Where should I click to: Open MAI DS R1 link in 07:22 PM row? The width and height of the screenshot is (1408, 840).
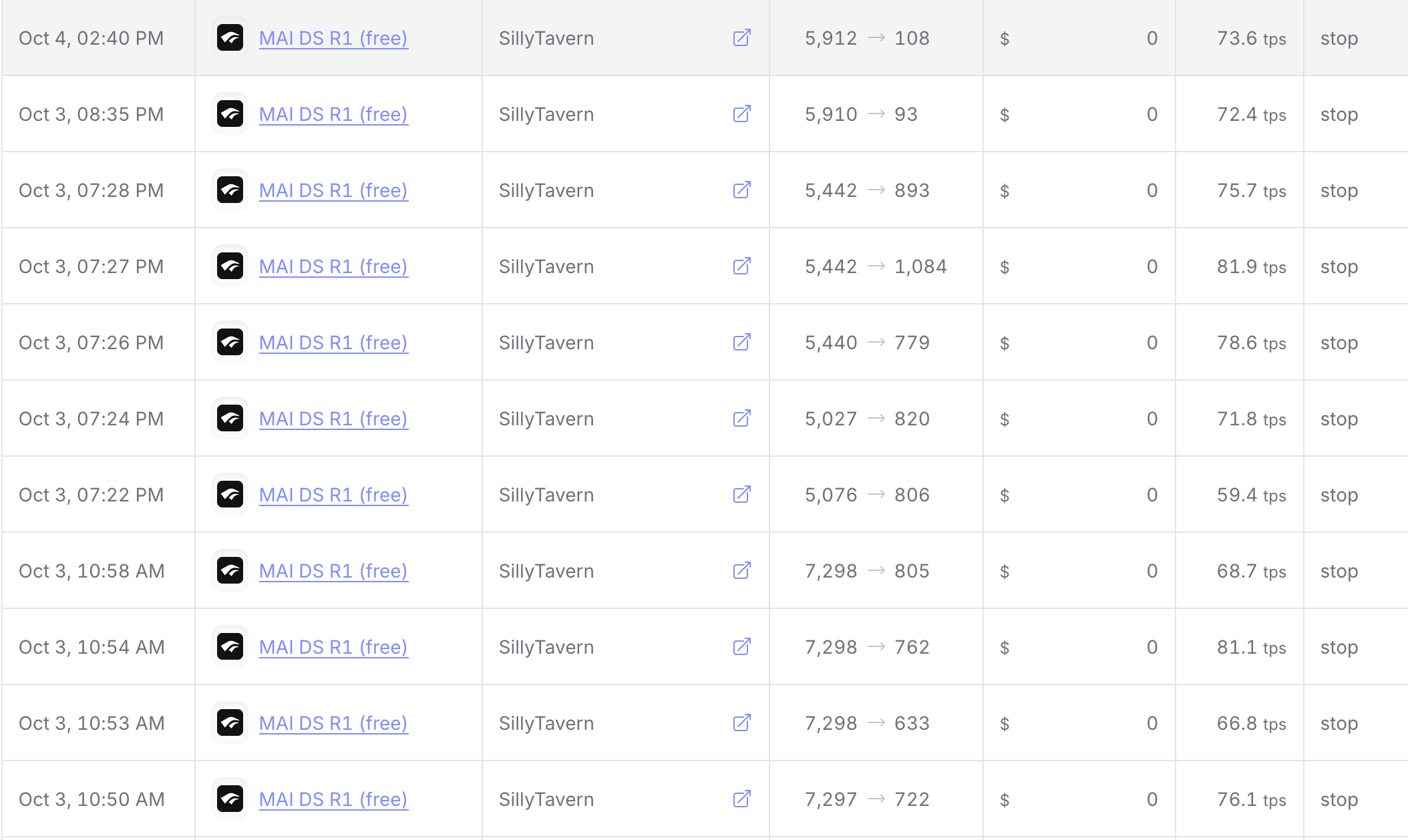tap(333, 495)
